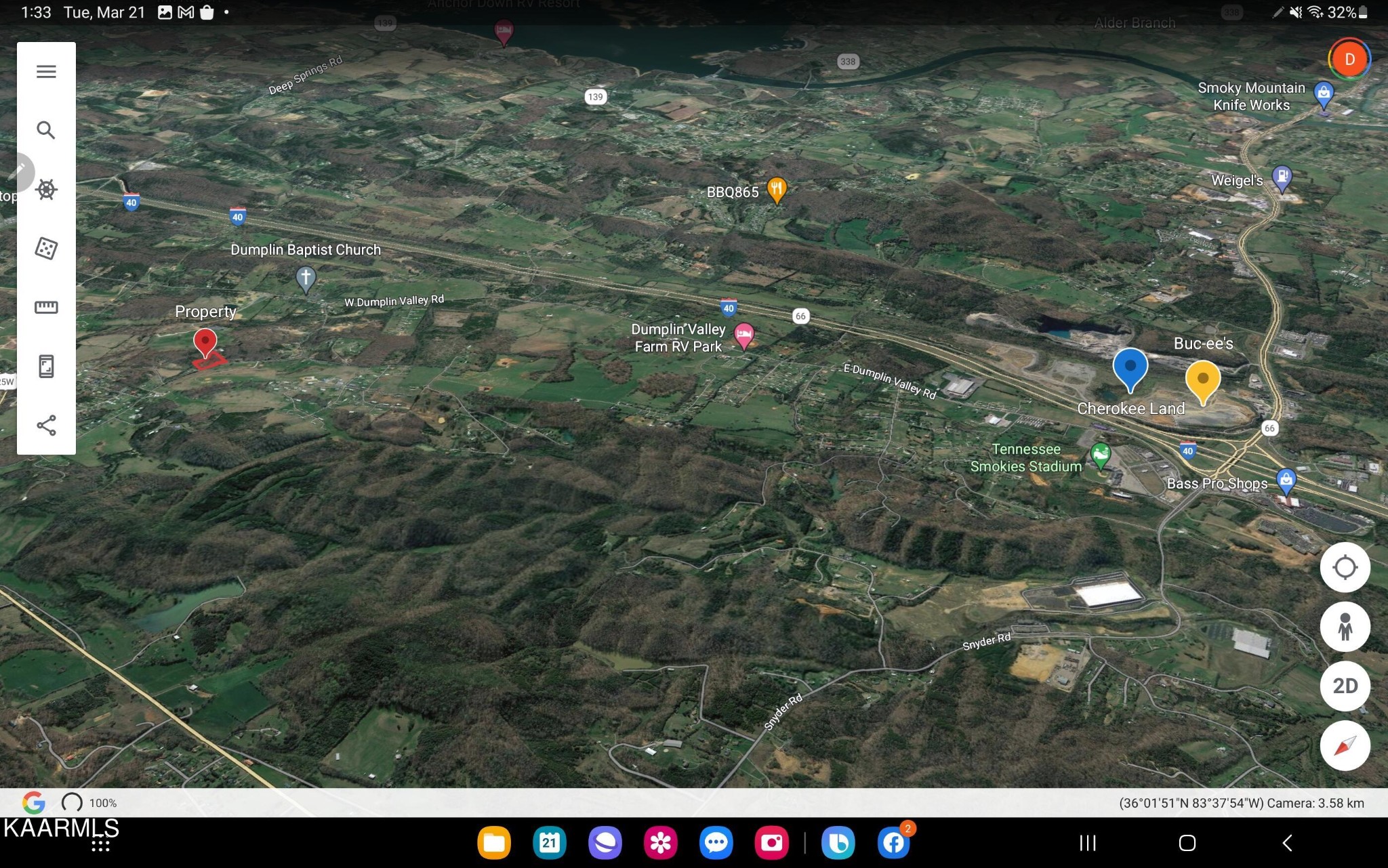
Task: Activate Street View pegman button
Action: point(1345,627)
